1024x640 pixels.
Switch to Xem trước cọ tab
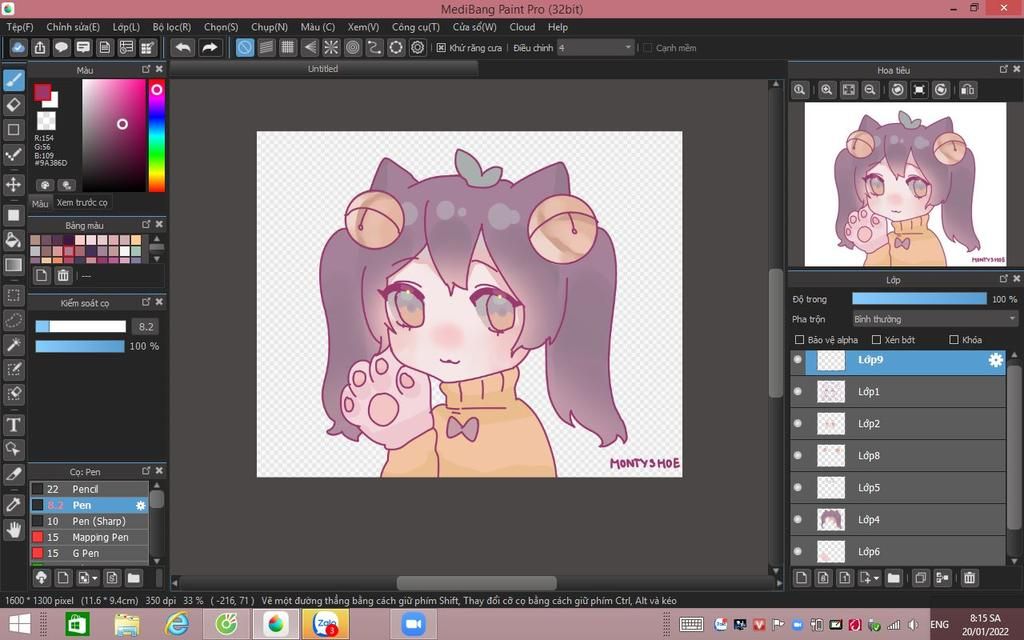tap(82, 202)
